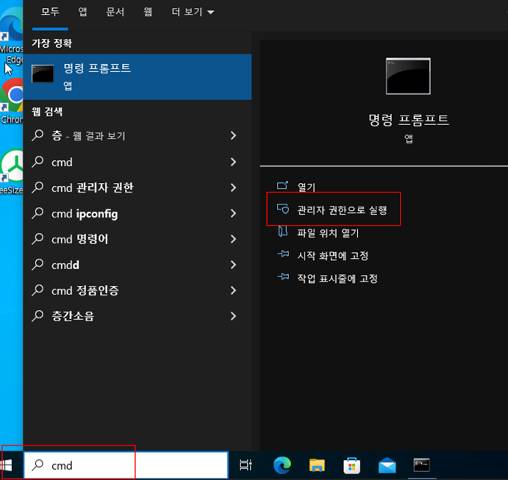The width and height of the screenshot is (508, 480).
Task: Expand arrow next to cmd ipconfig suggestion
Action: coord(233,213)
